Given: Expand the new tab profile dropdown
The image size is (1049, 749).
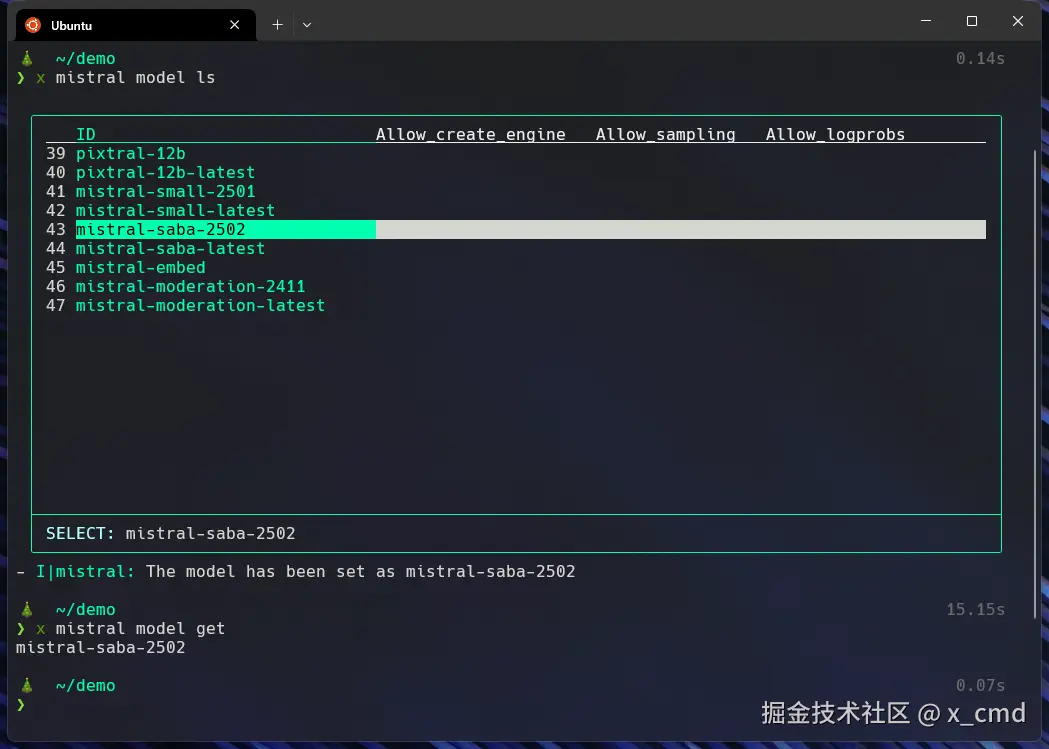Looking at the screenshot, I should [x=307, y=25].
